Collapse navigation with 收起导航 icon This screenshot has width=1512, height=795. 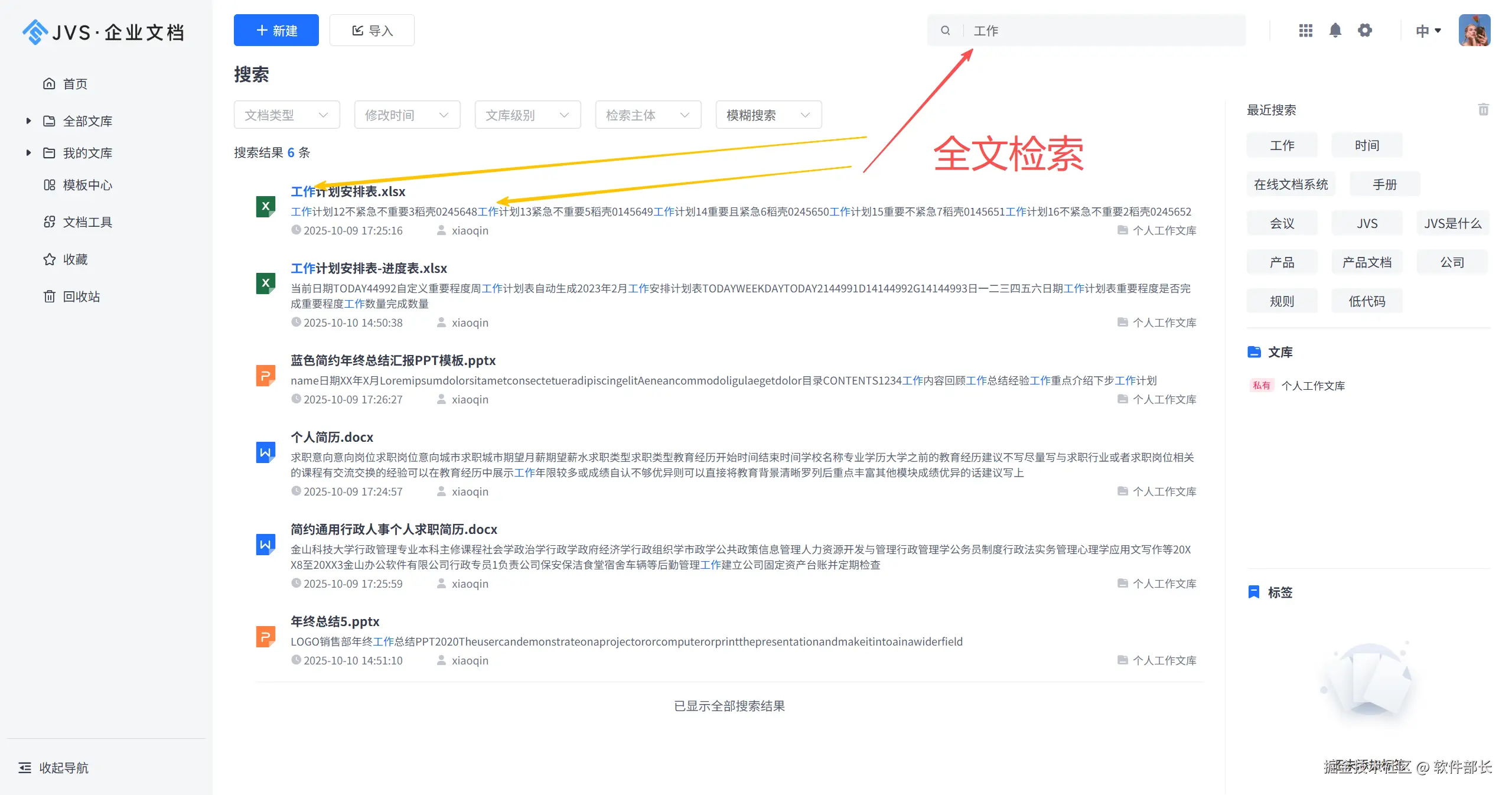click(x=25, y=767)
